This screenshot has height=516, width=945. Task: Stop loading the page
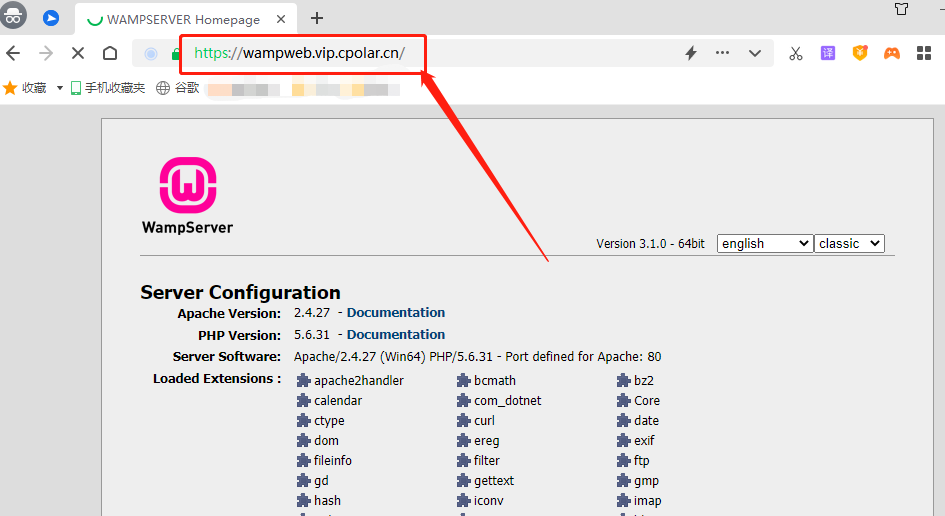coord(78,53)
